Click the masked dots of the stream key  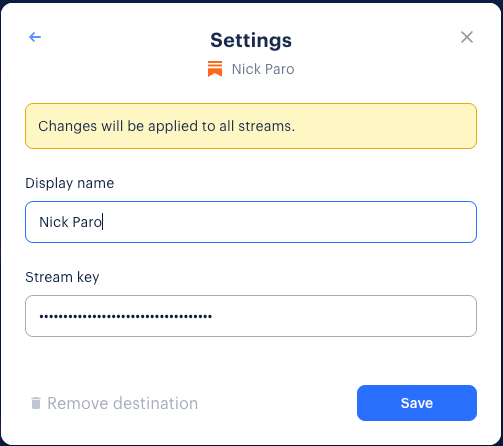tap(125, 316)
